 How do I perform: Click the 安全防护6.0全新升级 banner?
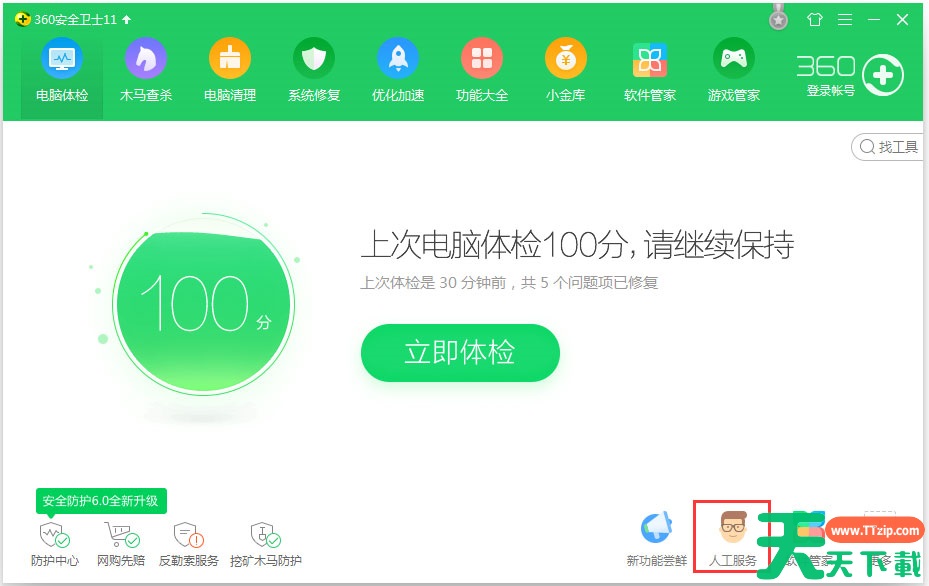click(101, 501)
